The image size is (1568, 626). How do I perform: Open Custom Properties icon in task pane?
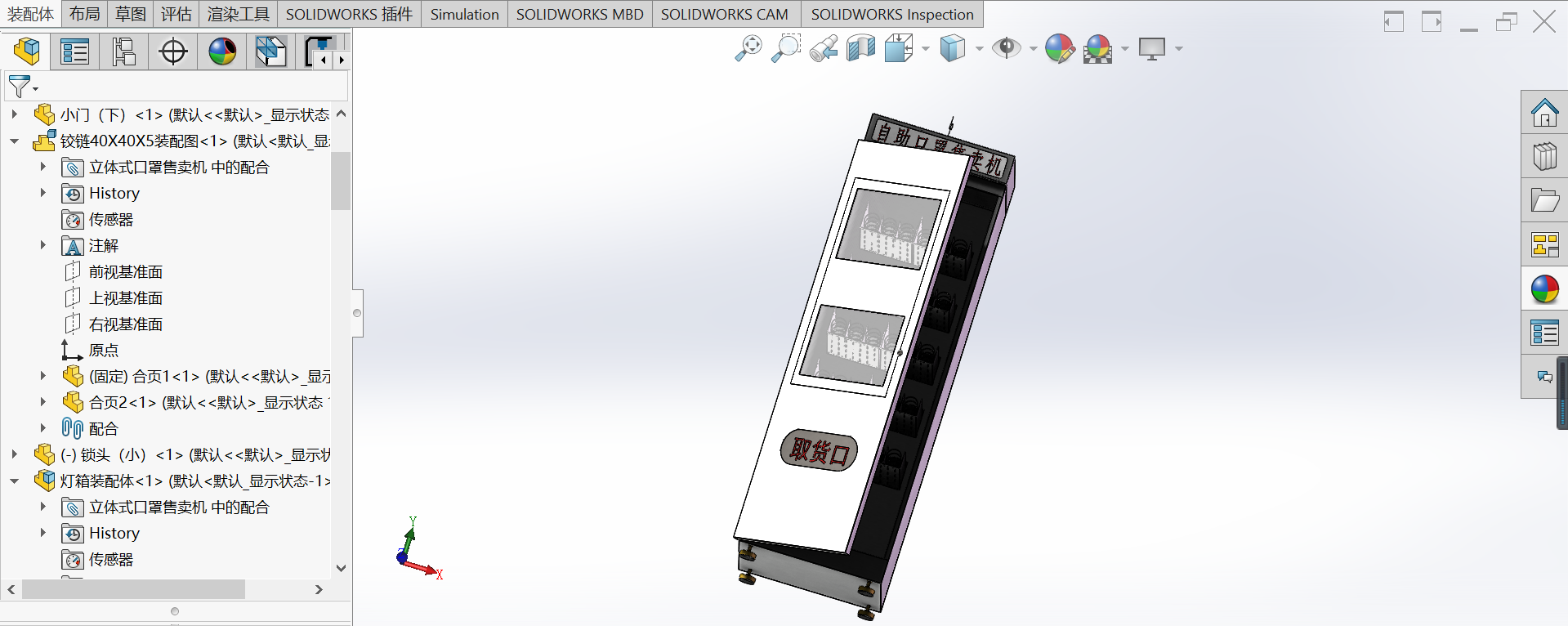click(1544, 333)
